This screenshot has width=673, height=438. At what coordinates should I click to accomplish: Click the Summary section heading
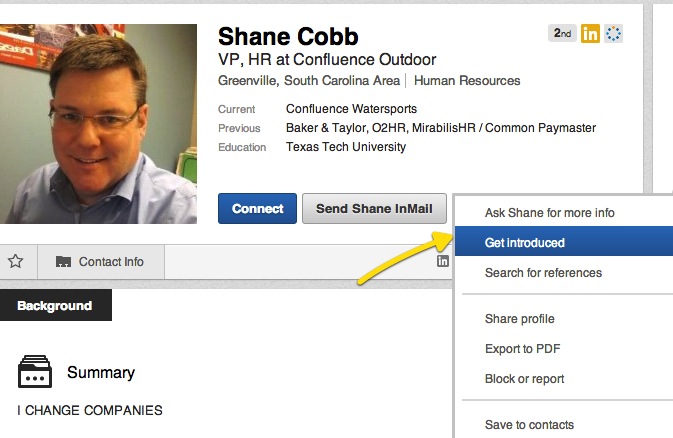pos(101,372)
